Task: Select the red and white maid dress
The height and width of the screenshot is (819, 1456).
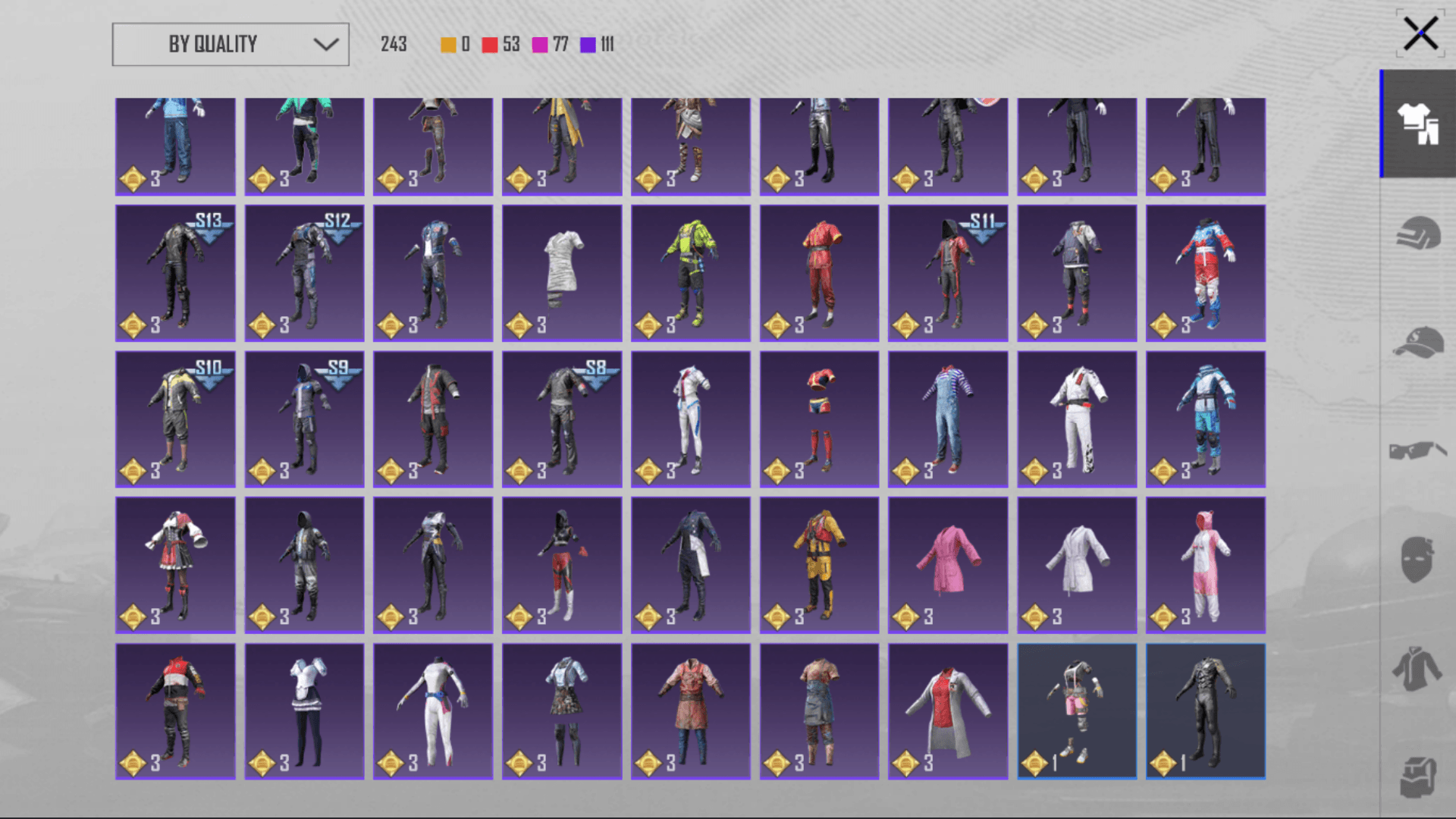Action: coord(175,565)
